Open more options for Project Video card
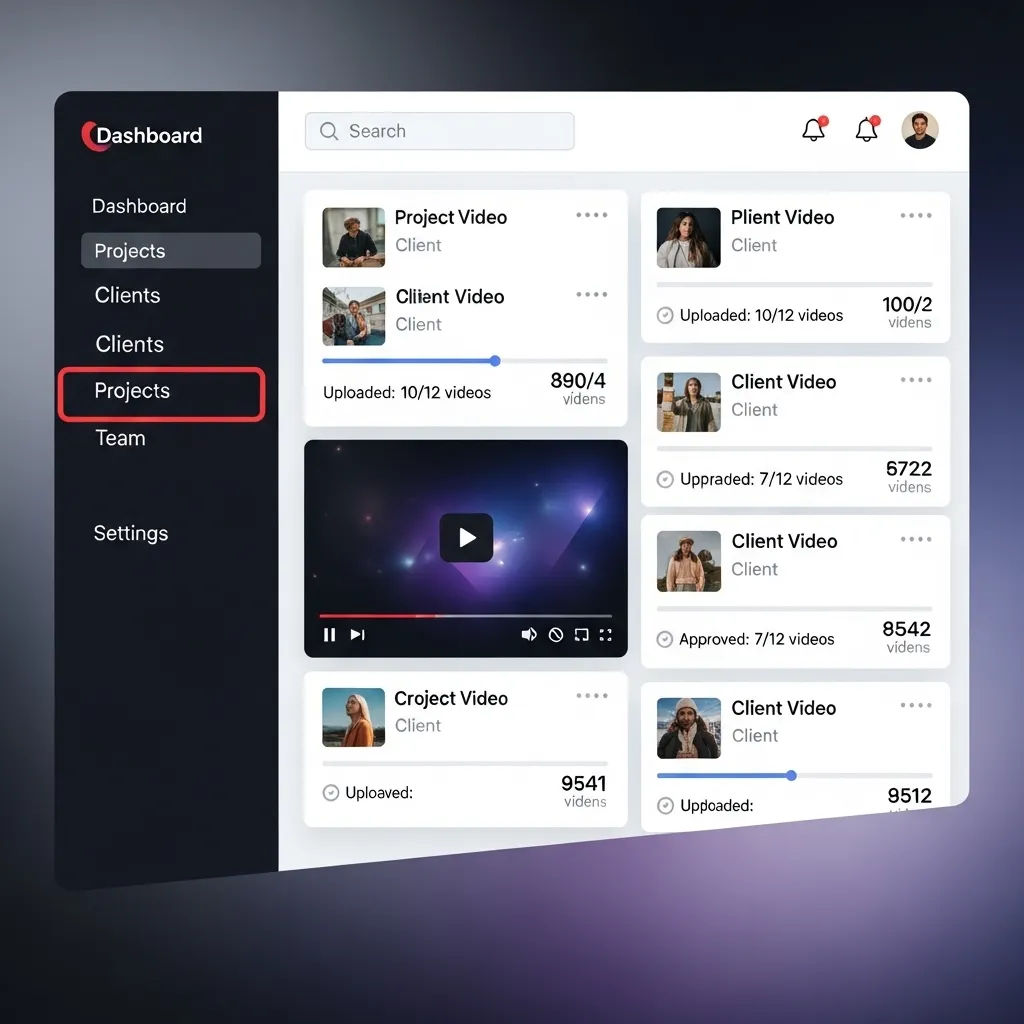Viewport: 1024px width, 1024px height. click(x=592, y=215)
